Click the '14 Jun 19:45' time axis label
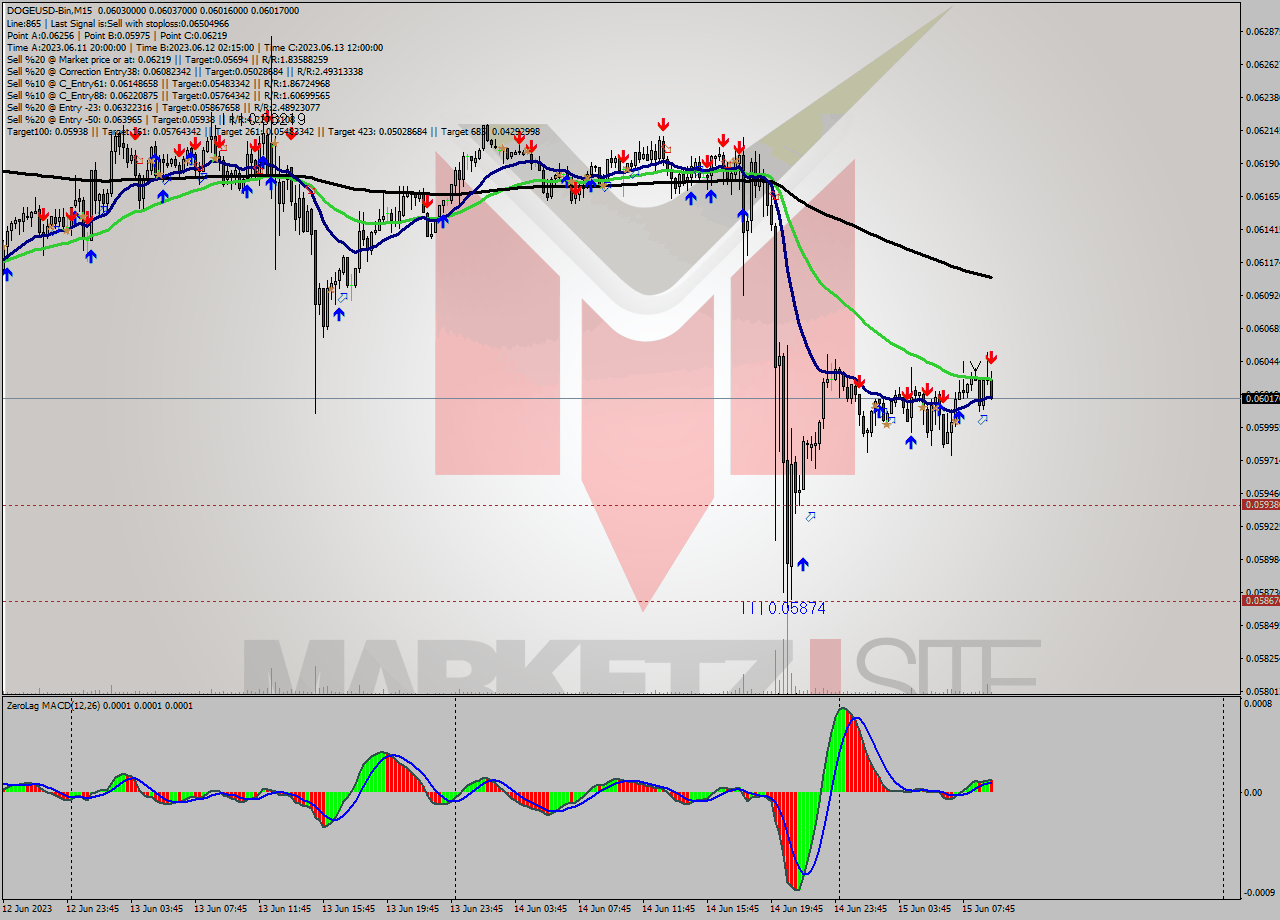 click(x=797, y=909)
